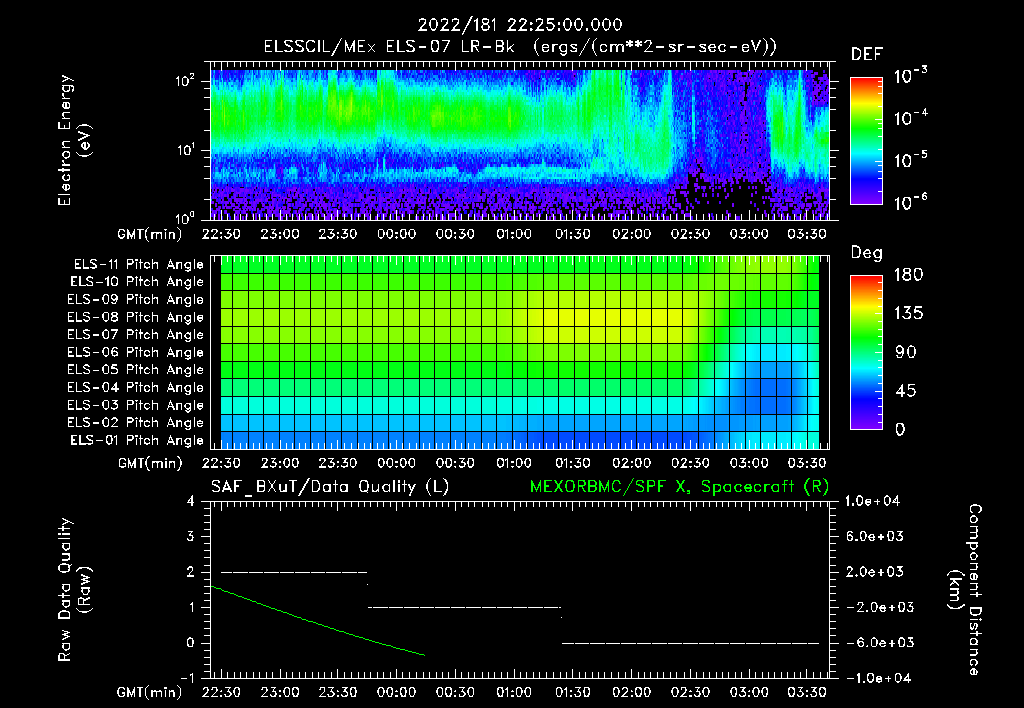Click the 10^-6 tick on DEF colorbar
1024x708 pixels.
click(x=910, y=202)
